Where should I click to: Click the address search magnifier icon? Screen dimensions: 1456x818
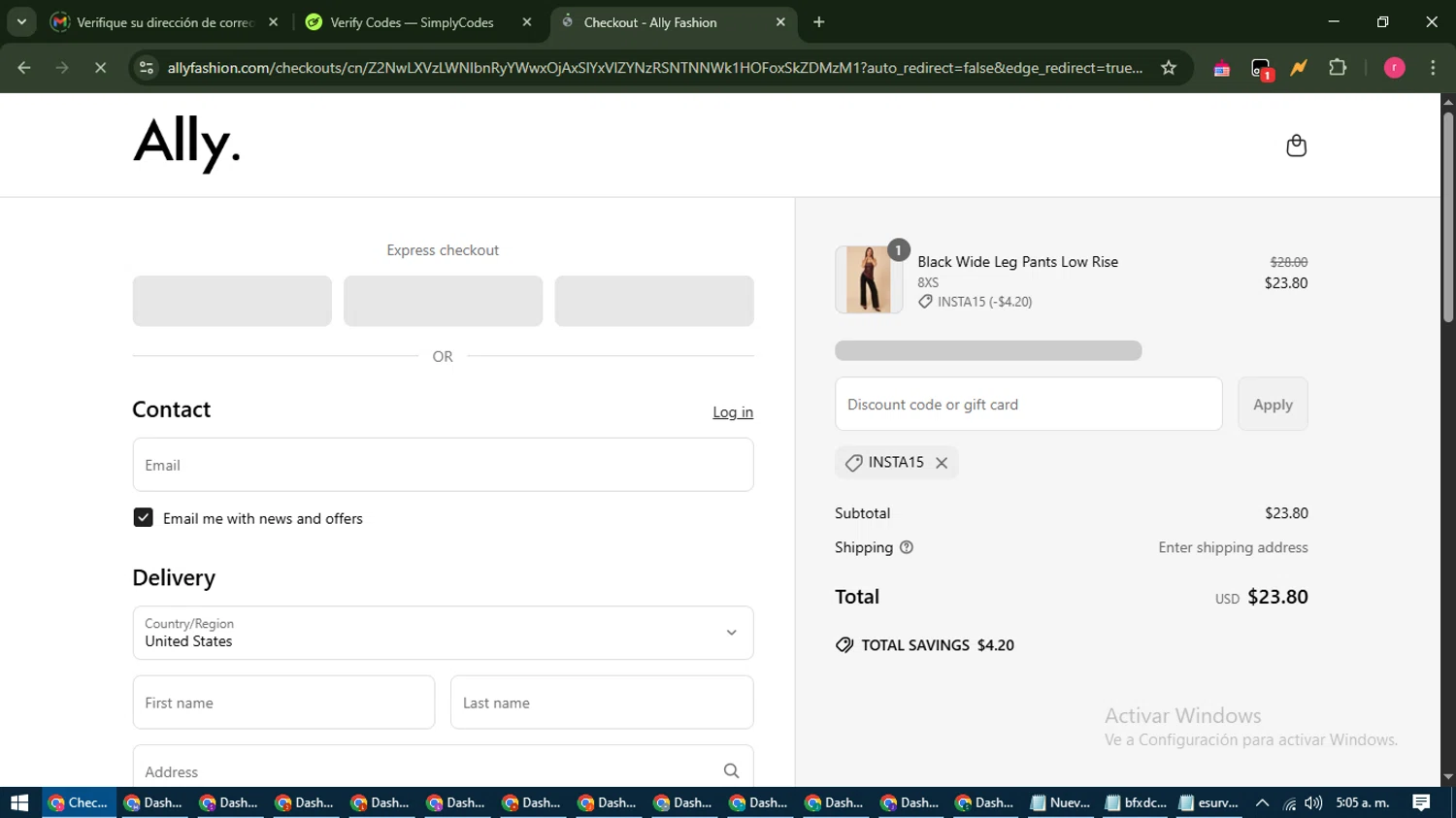[732, 771]
